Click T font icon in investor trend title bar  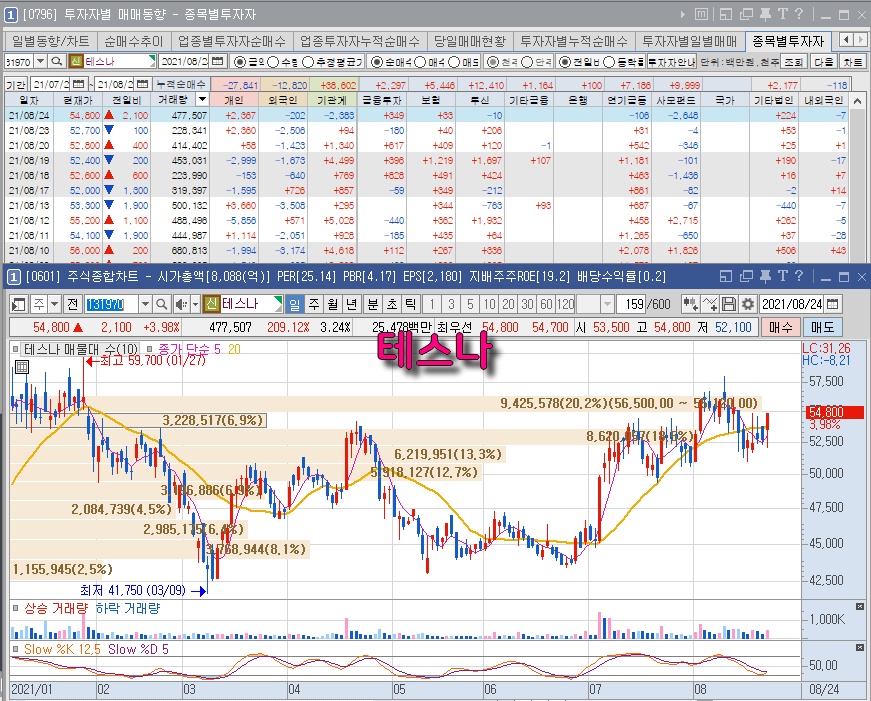pos(783,14)
